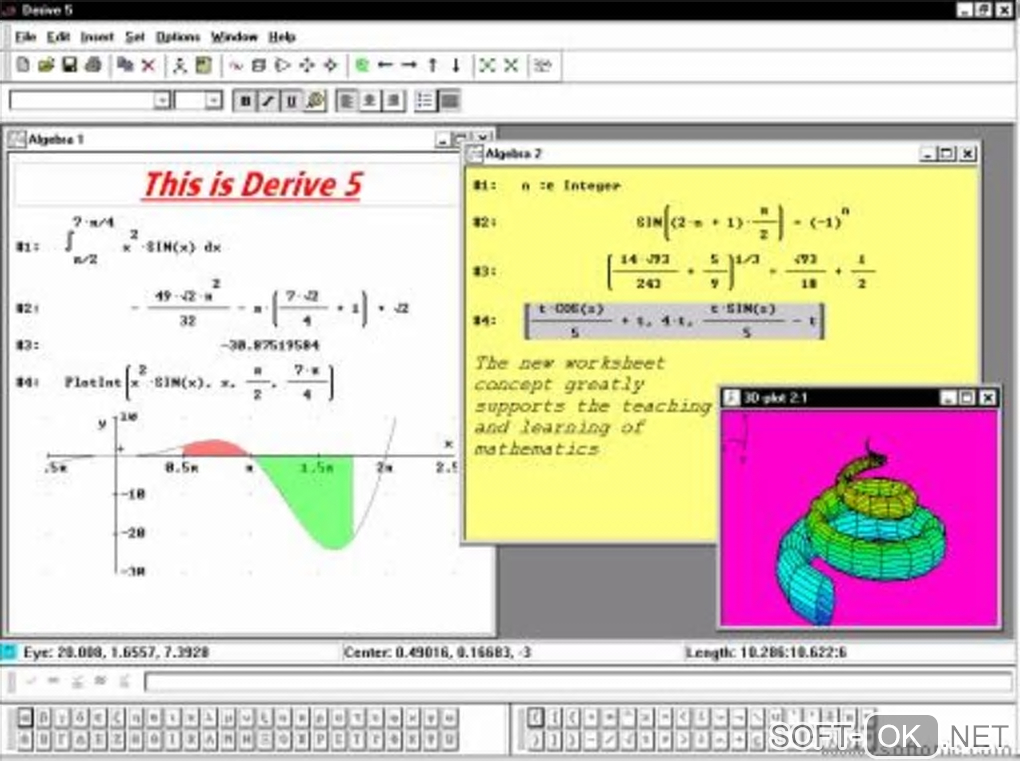
Task: Click inside the font name box
Action: (x=81, y=101)
